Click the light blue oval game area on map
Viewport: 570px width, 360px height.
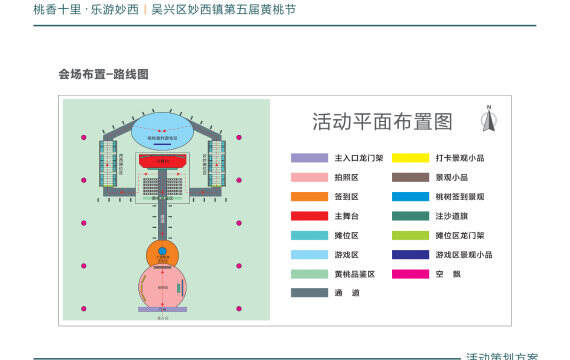(x=162, y=132)
